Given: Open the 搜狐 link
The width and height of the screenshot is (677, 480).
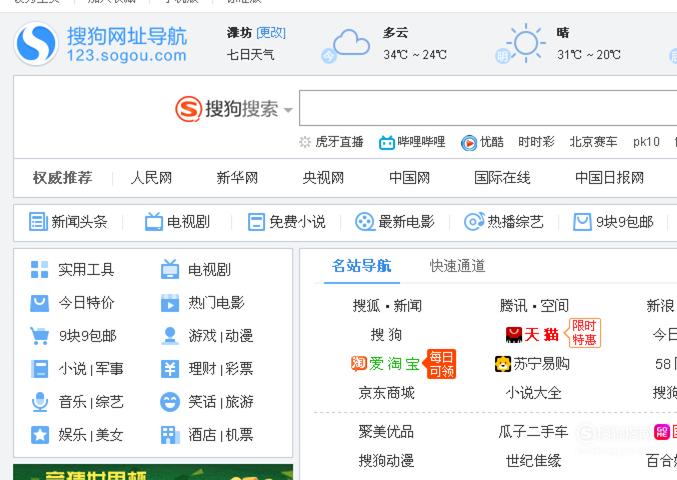Looking at the screenshot, I should 366,306.
